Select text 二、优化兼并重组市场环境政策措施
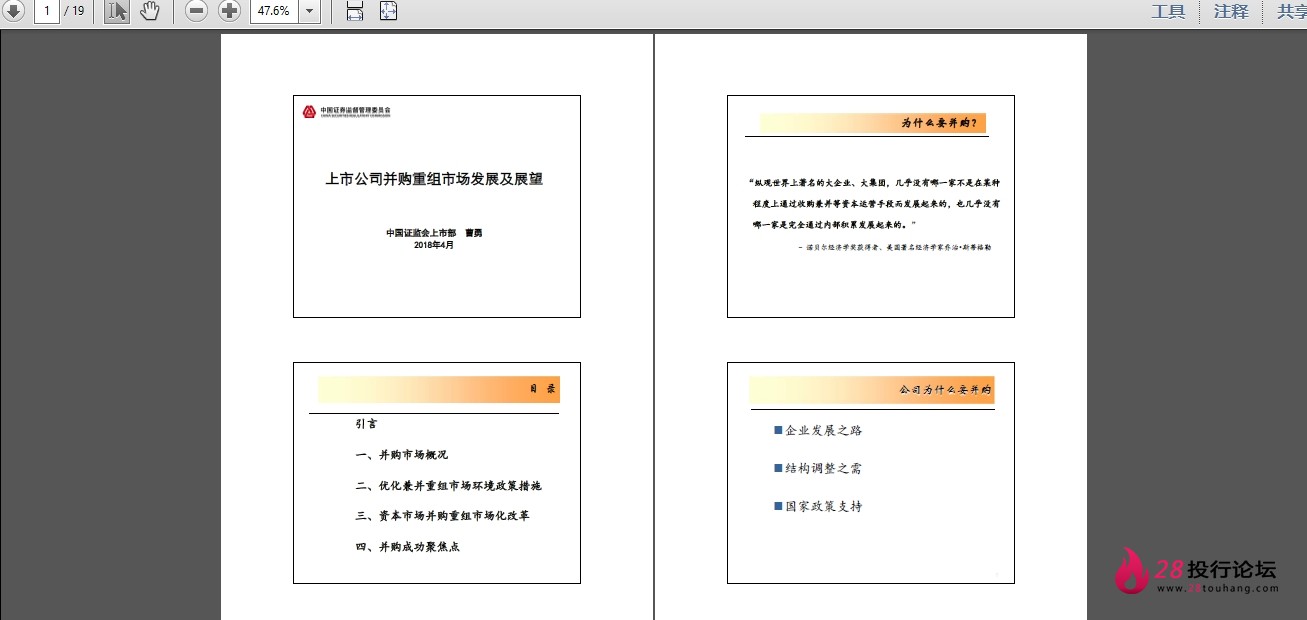 pyautogui.click(x=448, y=486)
